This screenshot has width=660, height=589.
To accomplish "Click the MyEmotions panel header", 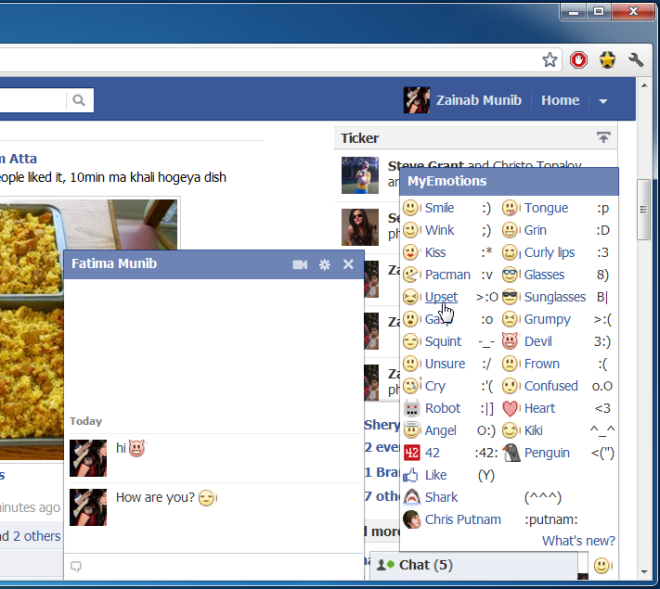I will pyautogui.click(x=508, y=181).
